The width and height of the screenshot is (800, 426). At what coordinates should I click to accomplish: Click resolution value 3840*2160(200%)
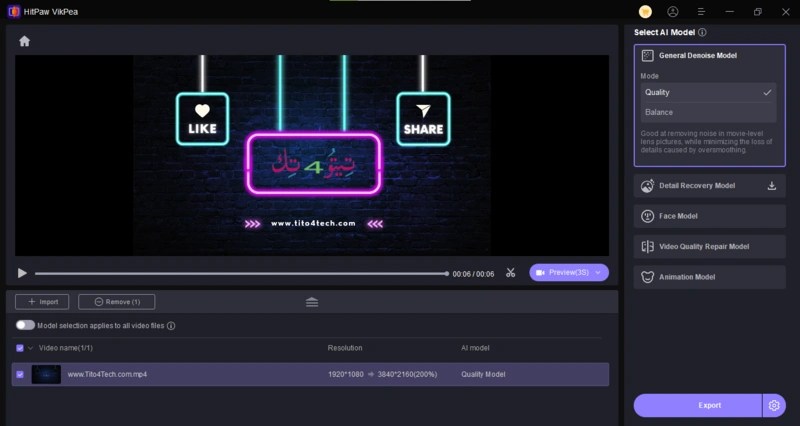click(407, 374)
